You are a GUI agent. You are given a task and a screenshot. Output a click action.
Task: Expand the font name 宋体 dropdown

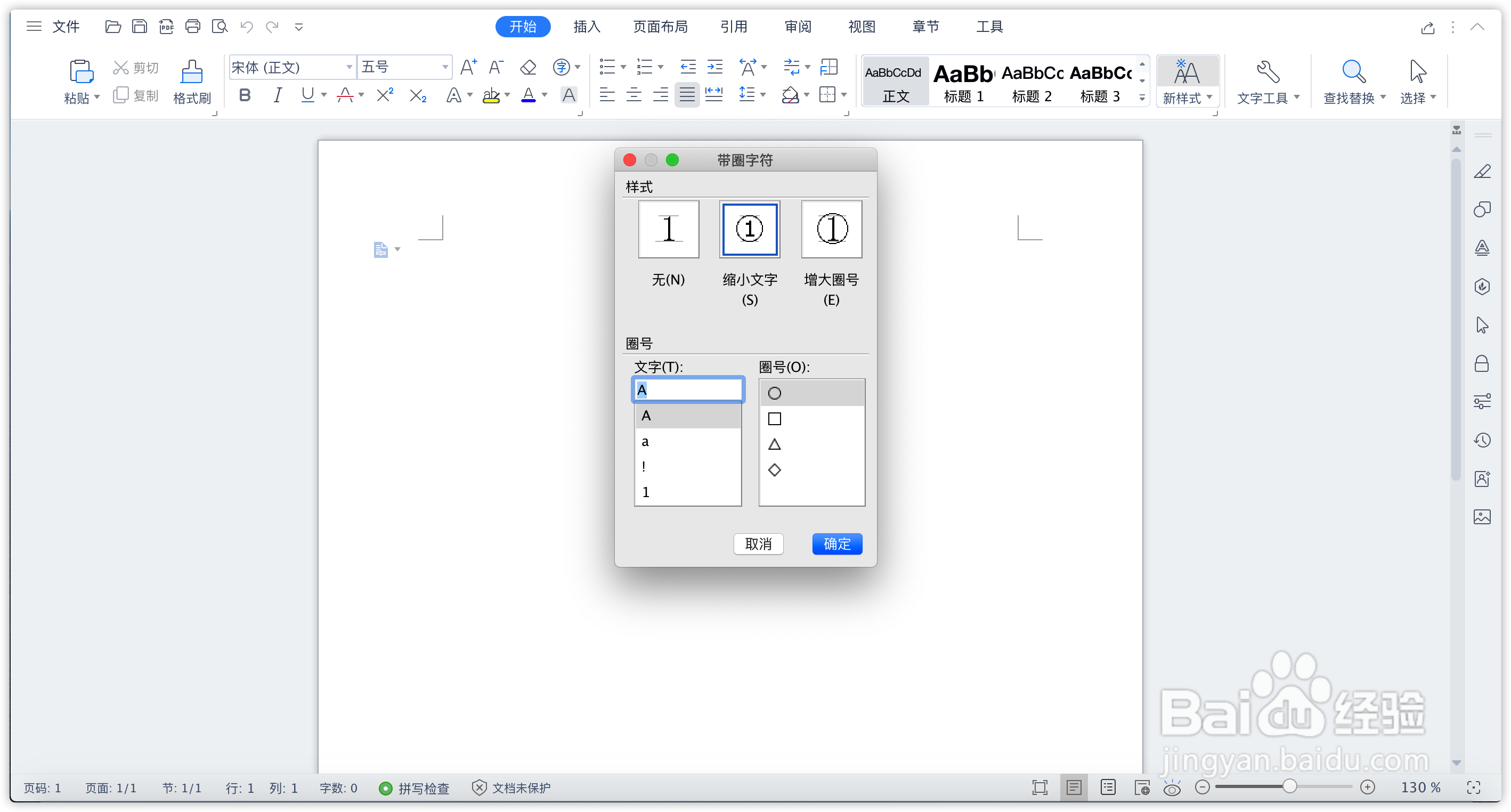click(349, 68)
